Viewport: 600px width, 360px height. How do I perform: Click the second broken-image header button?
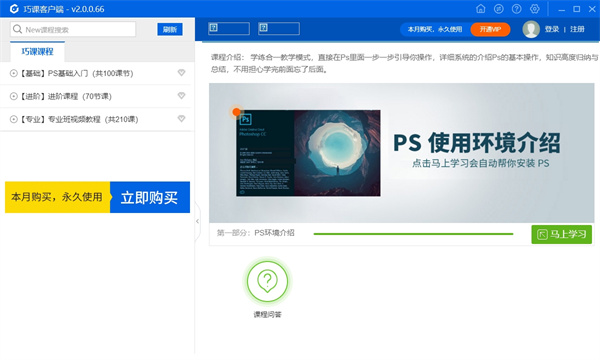tap(279, 28)
